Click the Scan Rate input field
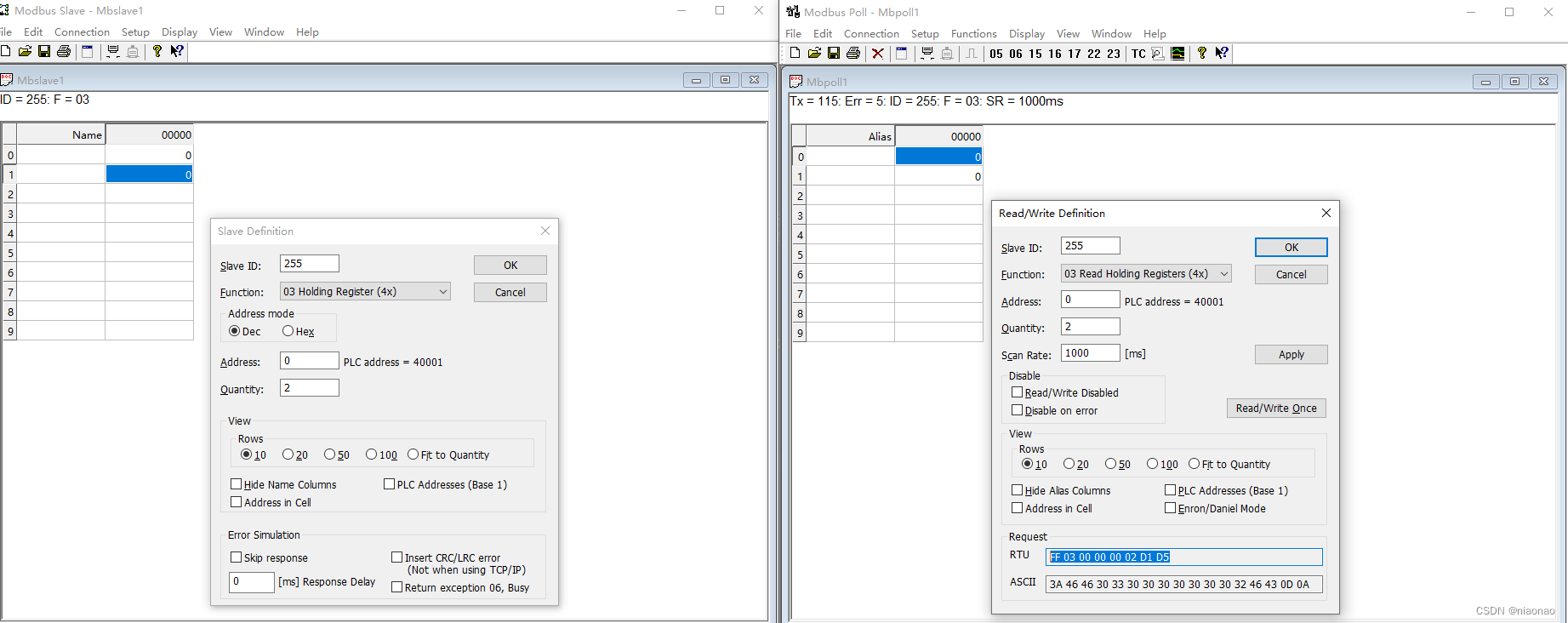Viewport: 1568px width, 623px height. [1091, 353]
